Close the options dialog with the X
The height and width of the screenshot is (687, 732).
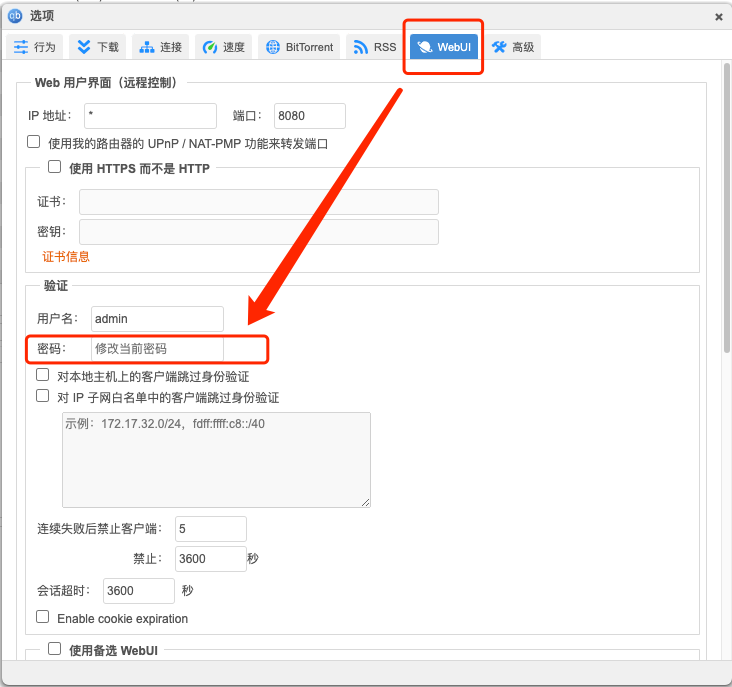pyautogui.click(x=718, y=16)
